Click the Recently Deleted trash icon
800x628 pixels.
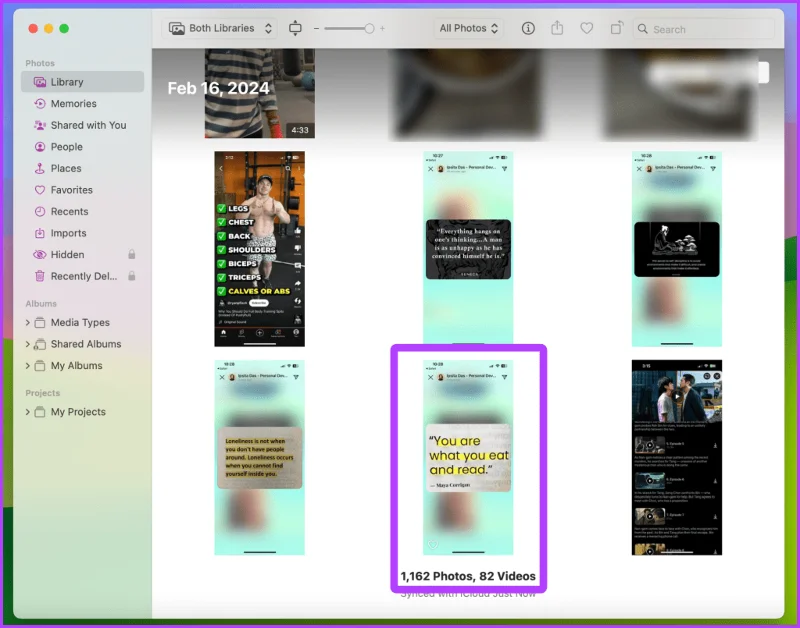[x=40, y=276]
